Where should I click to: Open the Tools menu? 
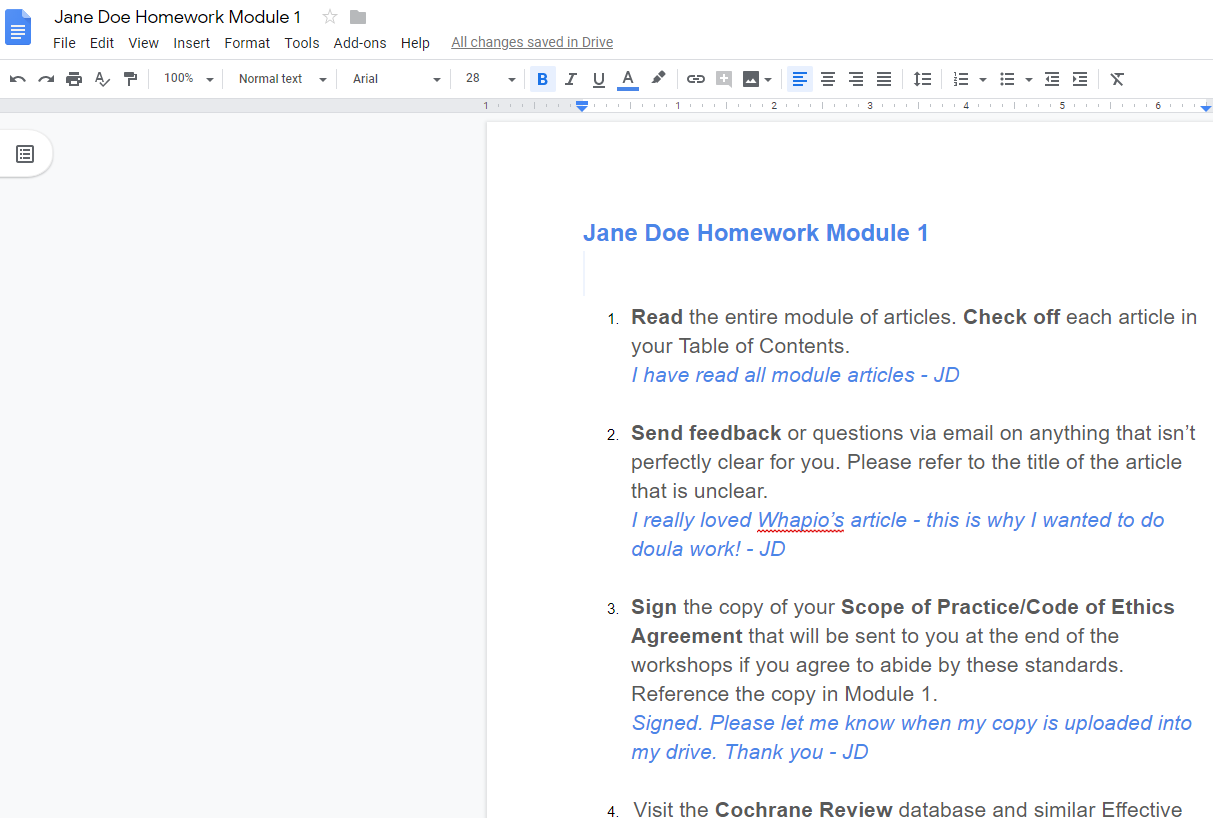point(302,43)
